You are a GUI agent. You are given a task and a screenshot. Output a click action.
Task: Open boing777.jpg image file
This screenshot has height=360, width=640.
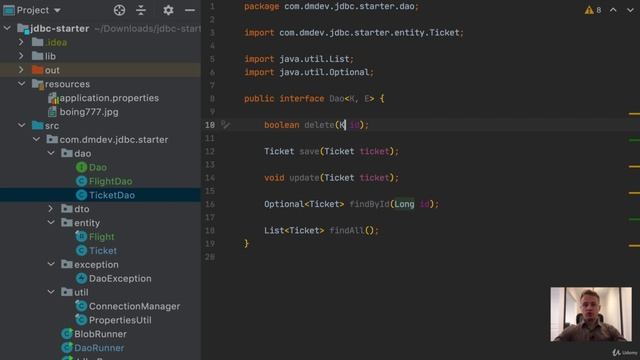coord(89,112)
